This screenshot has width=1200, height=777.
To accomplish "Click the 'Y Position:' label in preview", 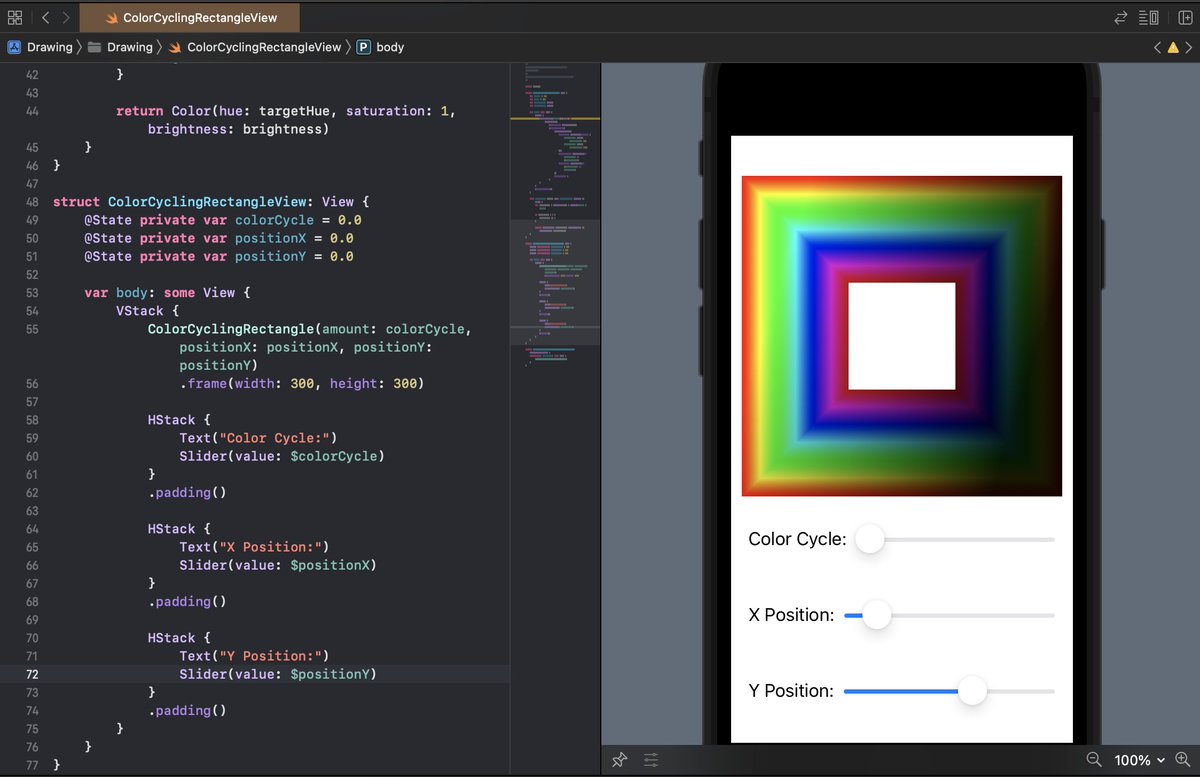I will [x=791, y=691].
